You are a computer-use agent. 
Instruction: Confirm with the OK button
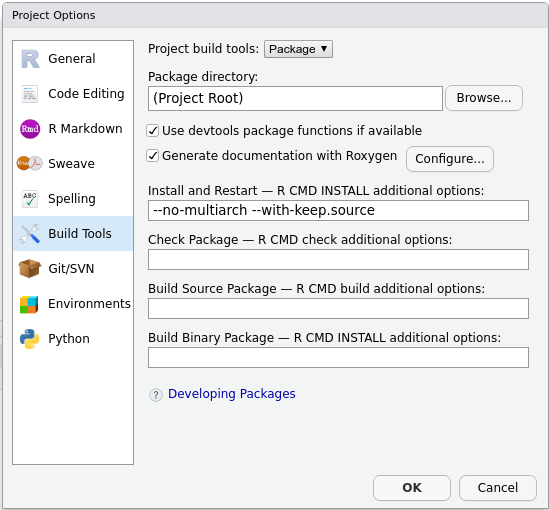[x=412, y=488]
